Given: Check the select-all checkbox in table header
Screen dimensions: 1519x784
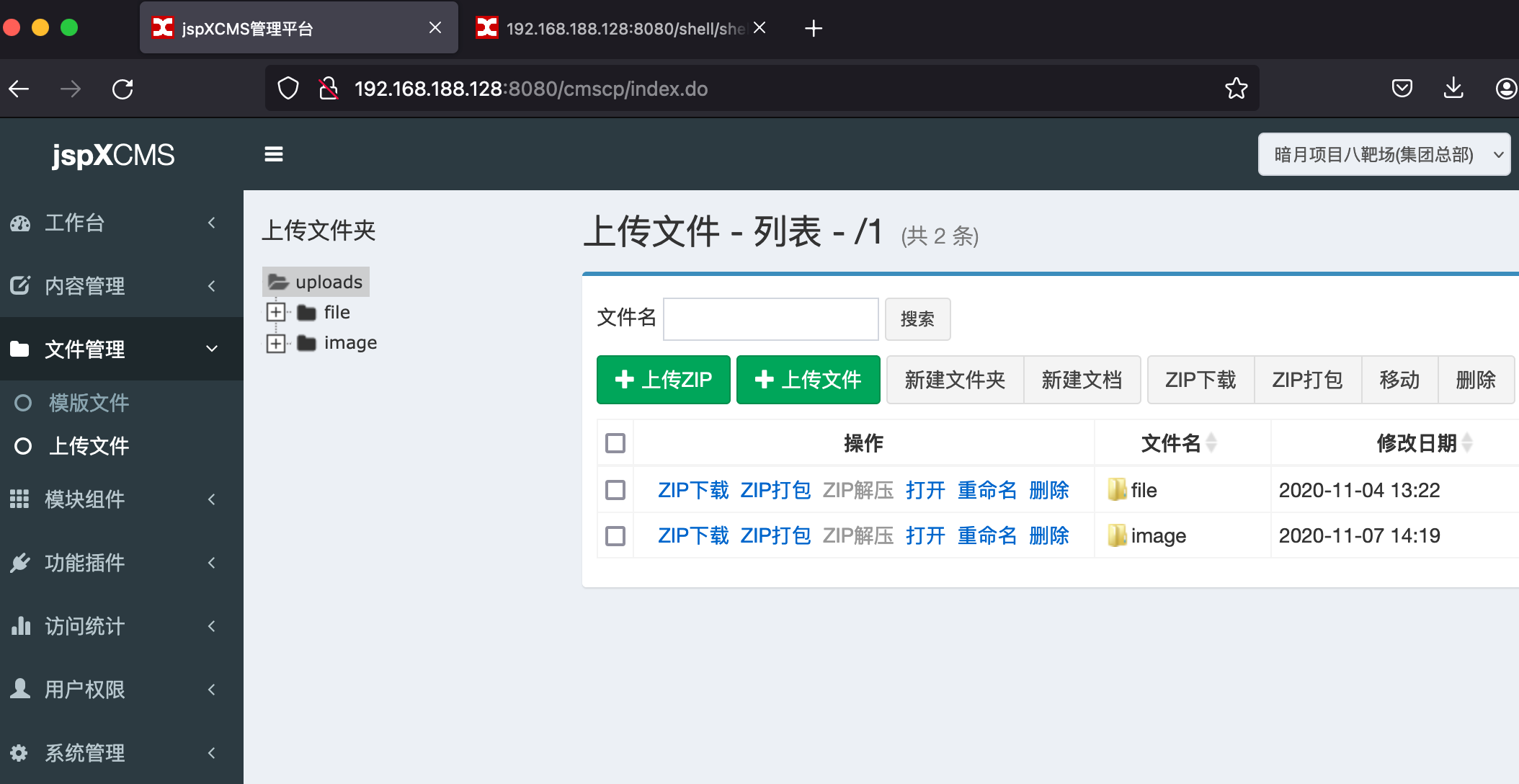Looking at the screenshot, I should click(615, 443).
